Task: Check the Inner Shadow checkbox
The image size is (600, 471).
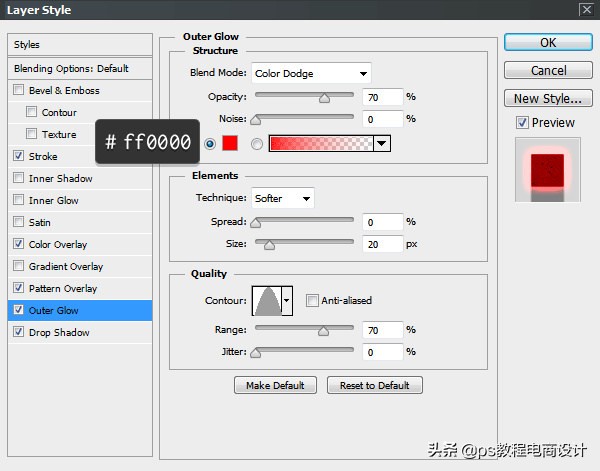Action: [18, 178]
